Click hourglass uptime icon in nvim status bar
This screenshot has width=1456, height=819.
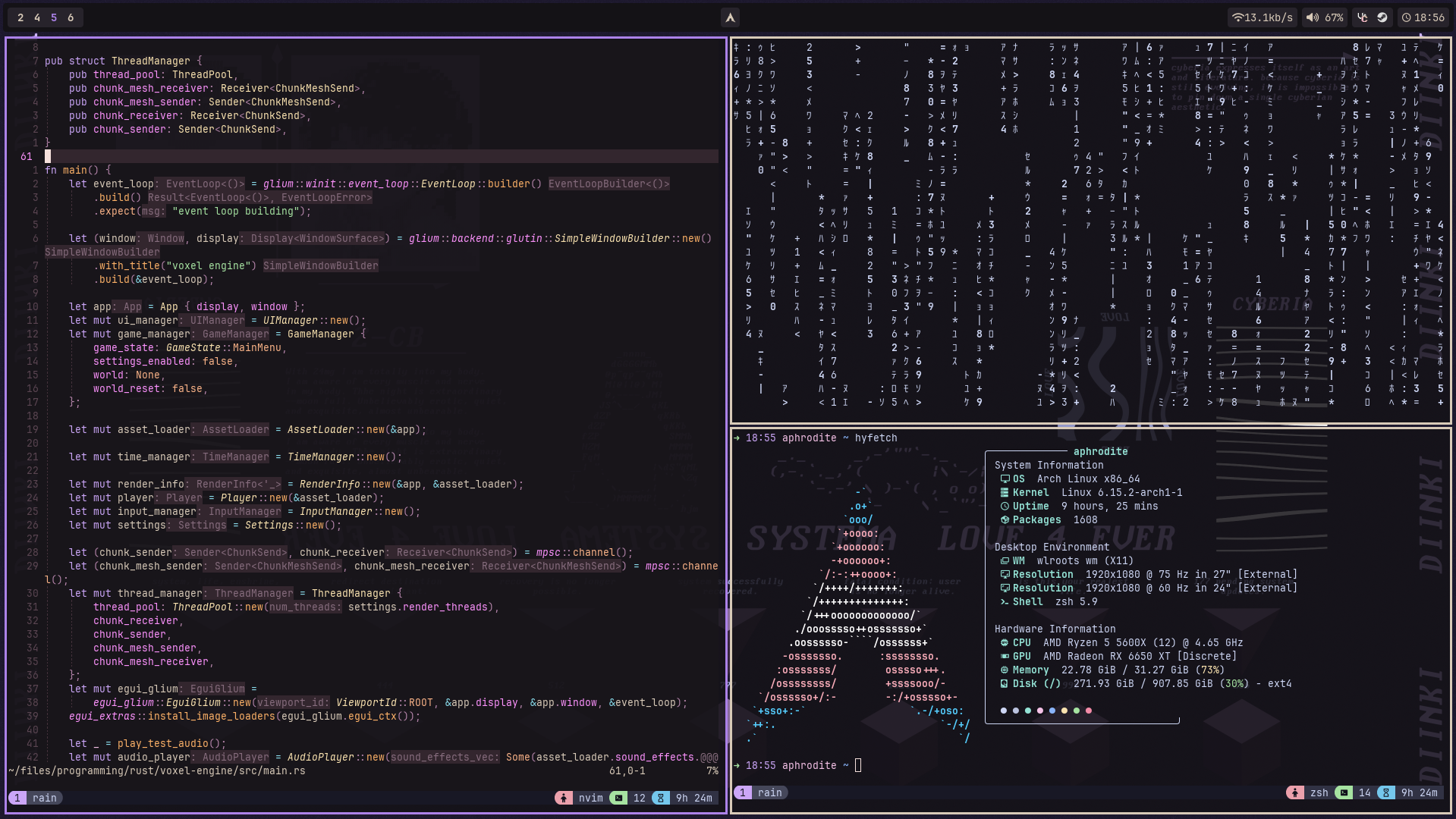pyautogui.click(x=661, y=798)
